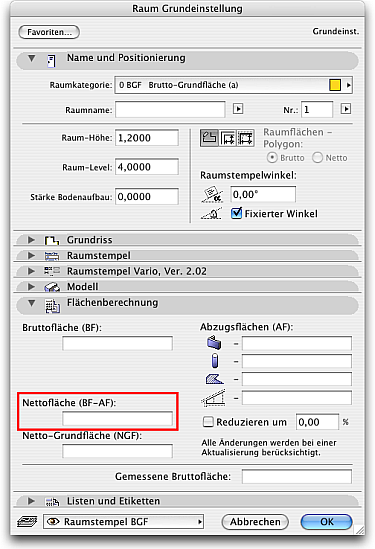Expand the Grundriss panel
Viewport: 375px width, 549px height.
click(x=32, y=240)
